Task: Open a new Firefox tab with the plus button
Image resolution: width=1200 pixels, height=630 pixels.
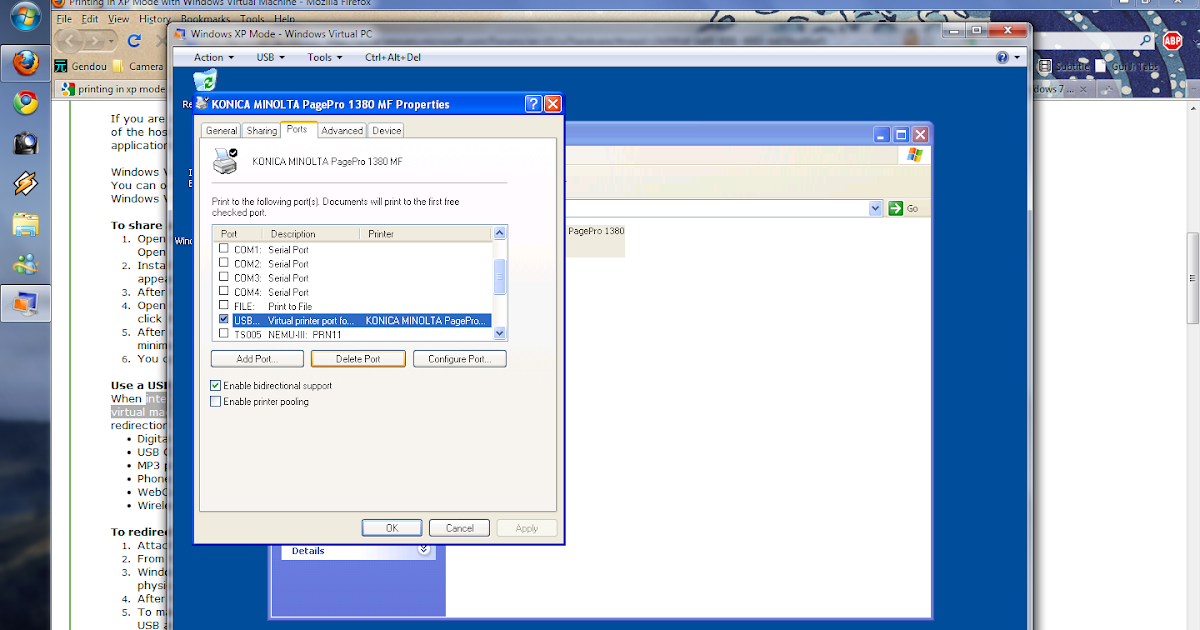Action: (x=1106, y=89)
